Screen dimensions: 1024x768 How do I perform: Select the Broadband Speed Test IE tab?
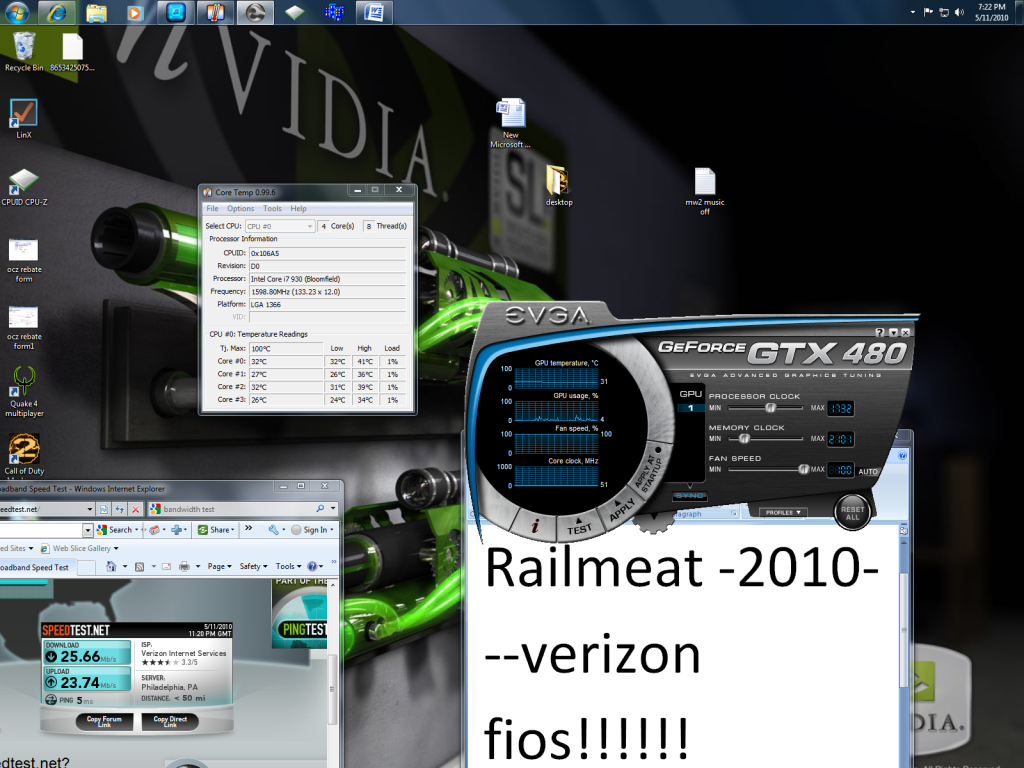pyautogui.click(x=37, y=568)
